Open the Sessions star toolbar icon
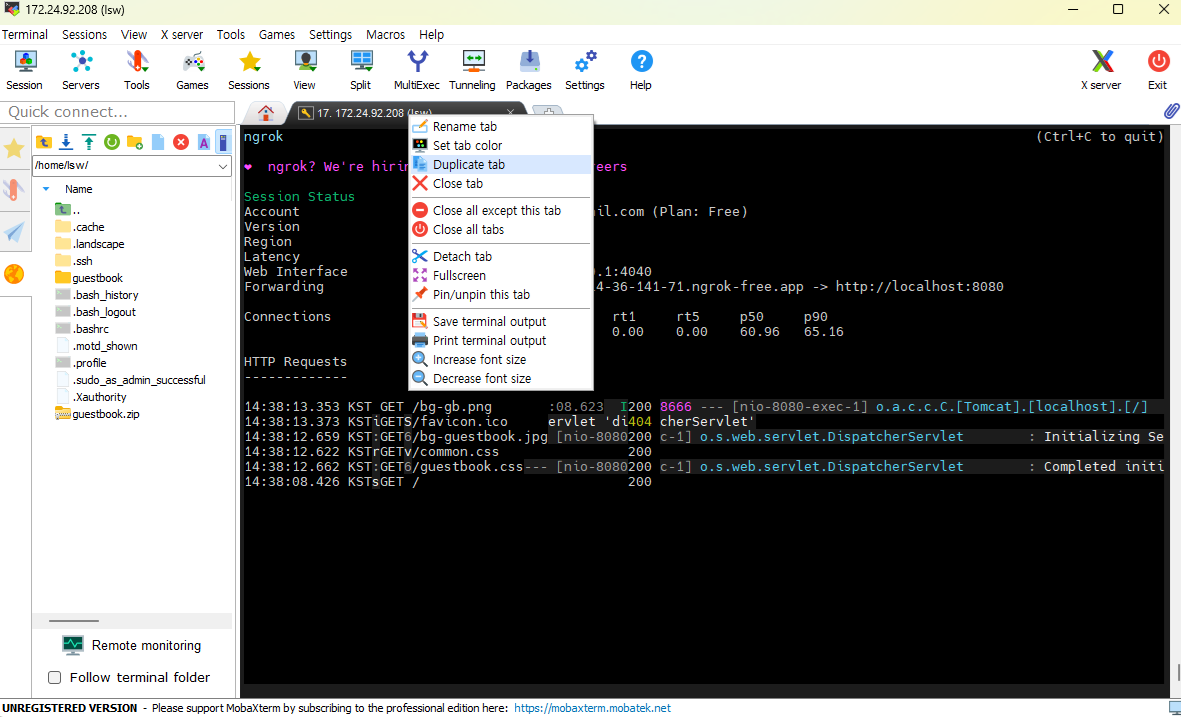Viewport: 1181px width, 717px height. (249, 70)
